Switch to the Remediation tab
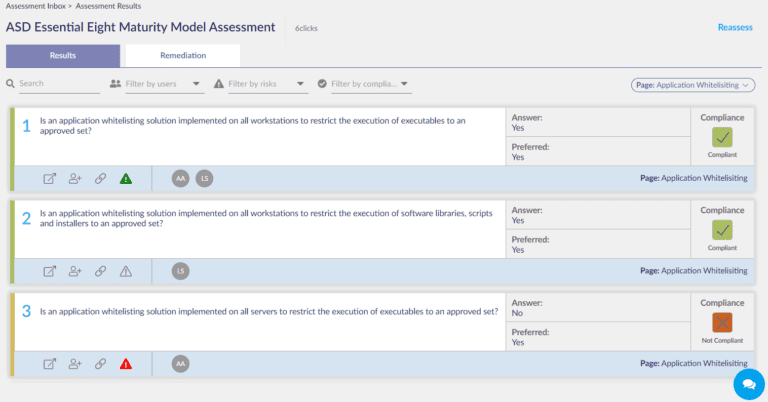This screenshot has height=402, width=768. 183,55
